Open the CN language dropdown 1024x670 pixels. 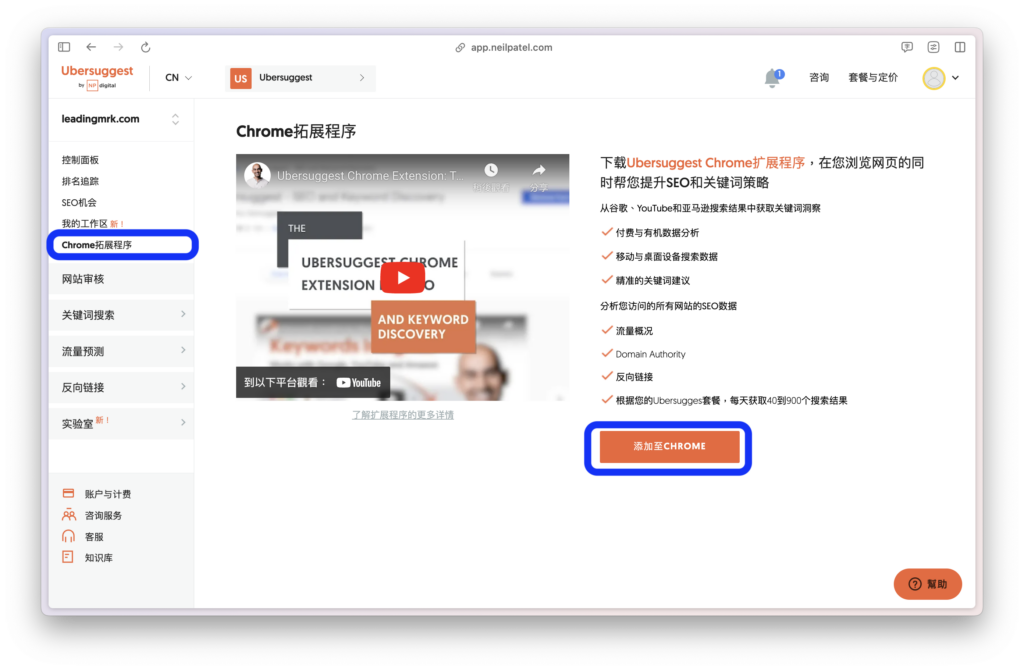pos(178,78)
